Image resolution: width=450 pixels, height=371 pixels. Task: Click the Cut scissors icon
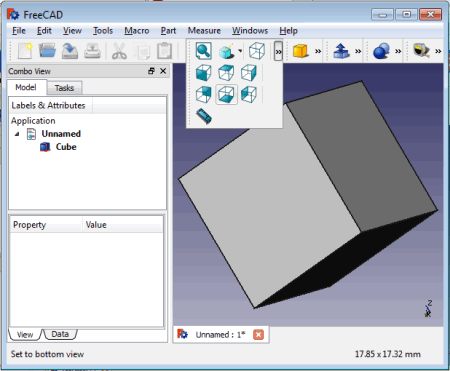119,51
